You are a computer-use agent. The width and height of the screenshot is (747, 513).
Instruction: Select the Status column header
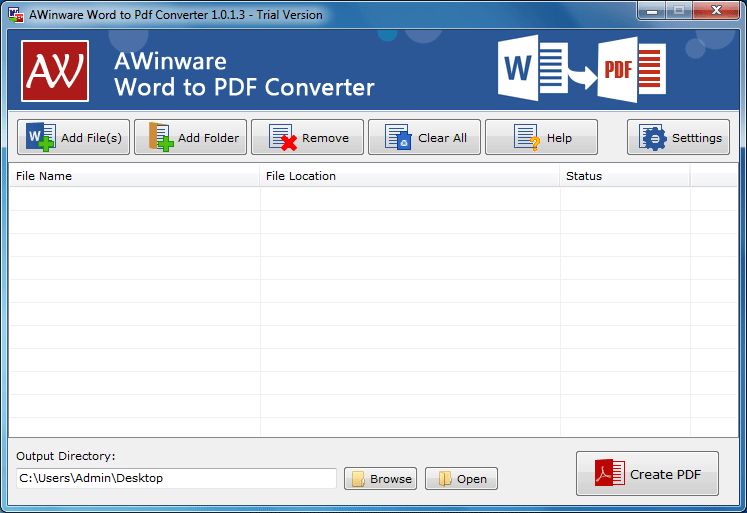click(624, 176)
